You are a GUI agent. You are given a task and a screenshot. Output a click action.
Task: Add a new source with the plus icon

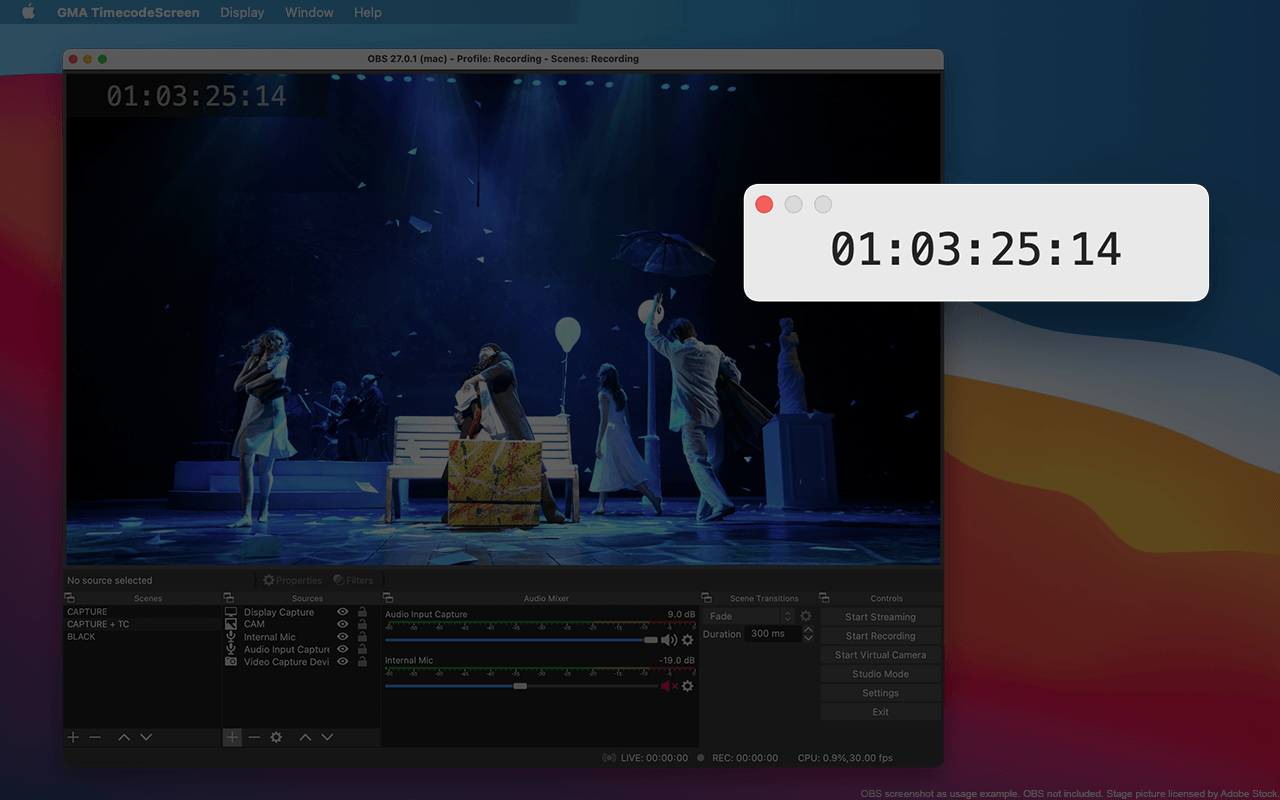(x=232, y=737)
